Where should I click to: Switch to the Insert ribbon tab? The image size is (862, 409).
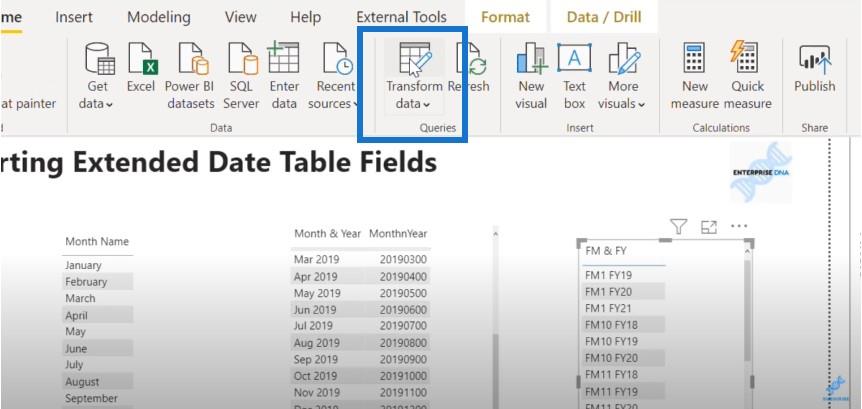pyautogui.click(x=74, y=17)
